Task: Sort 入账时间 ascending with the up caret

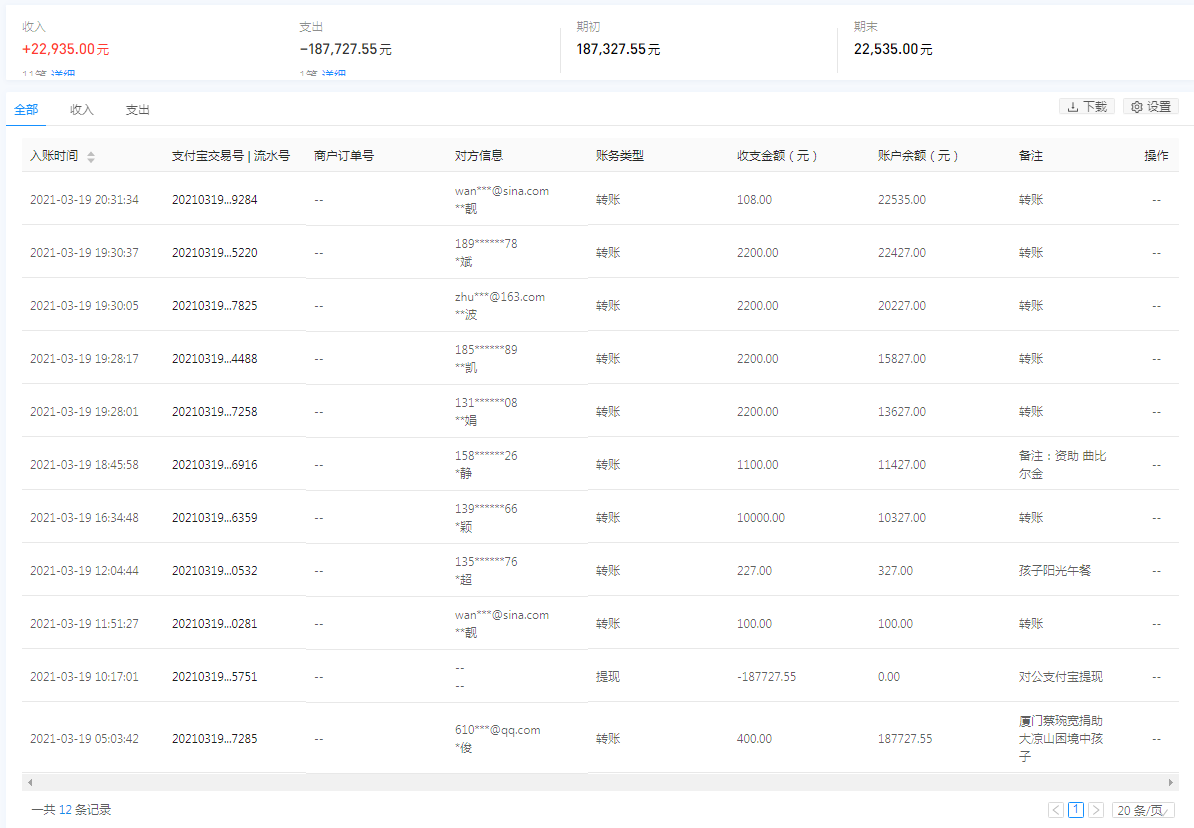Action: point(90,152)
